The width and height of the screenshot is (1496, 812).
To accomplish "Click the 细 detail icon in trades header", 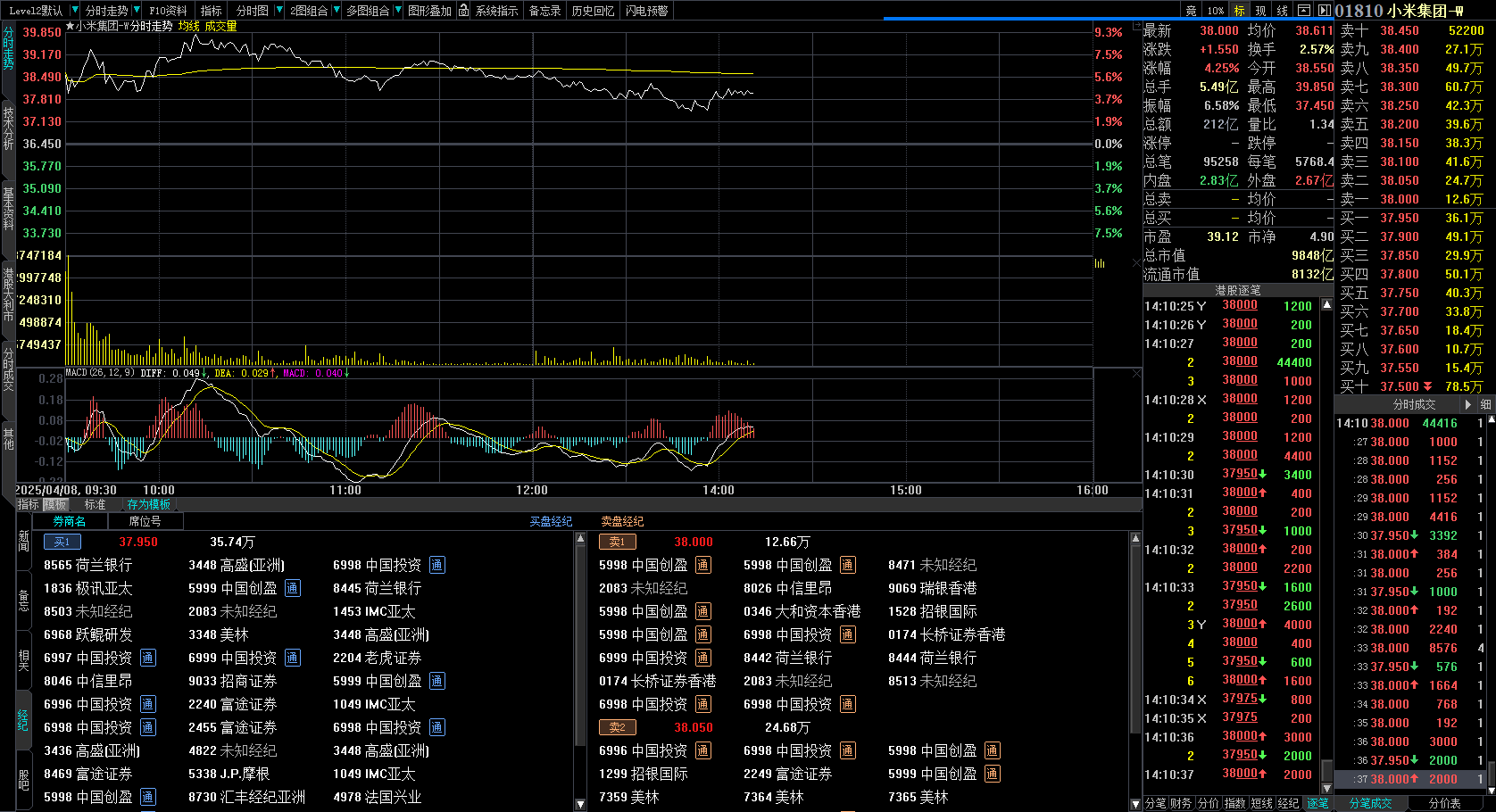I will [1485, 404].
